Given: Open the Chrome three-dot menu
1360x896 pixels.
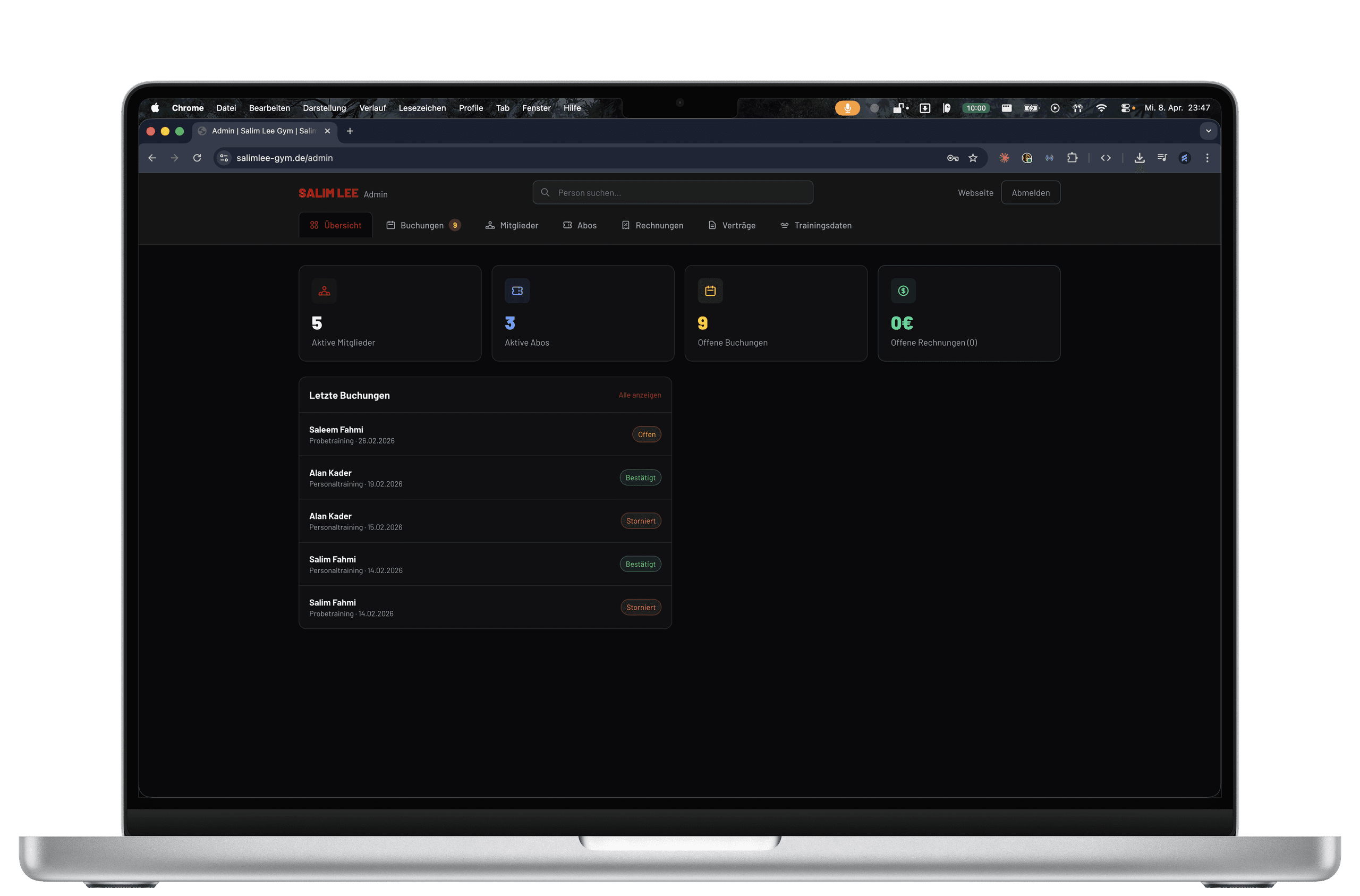Looking at the screenshot, I should coord(1207,158).
